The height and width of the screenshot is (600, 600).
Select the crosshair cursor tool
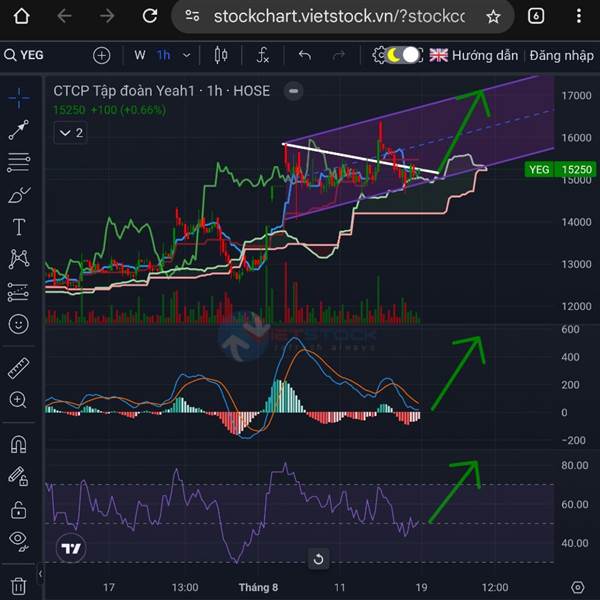point(19,98)
